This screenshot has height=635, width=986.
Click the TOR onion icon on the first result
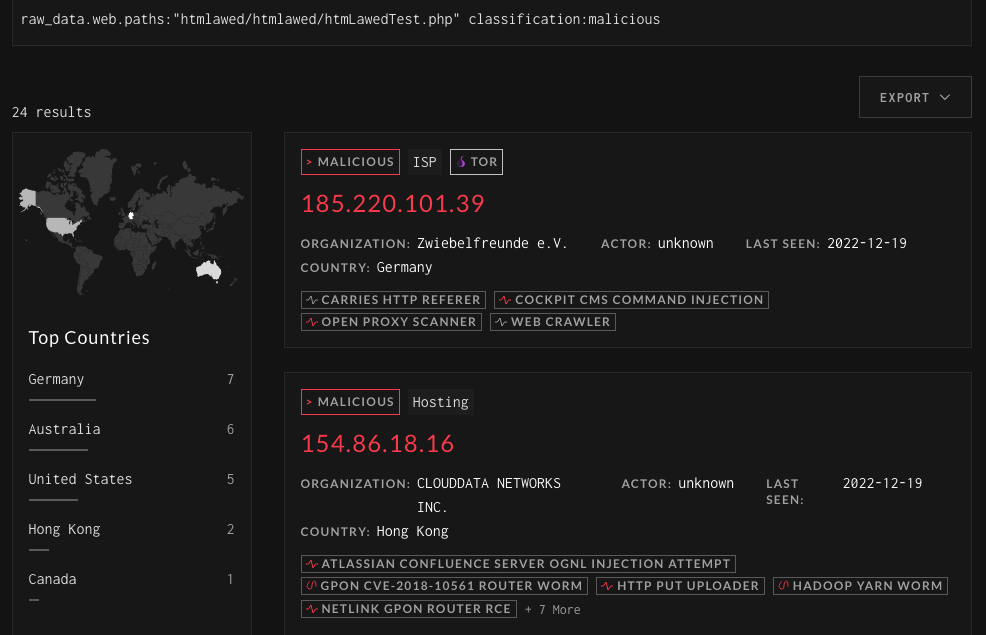[461, 161]
